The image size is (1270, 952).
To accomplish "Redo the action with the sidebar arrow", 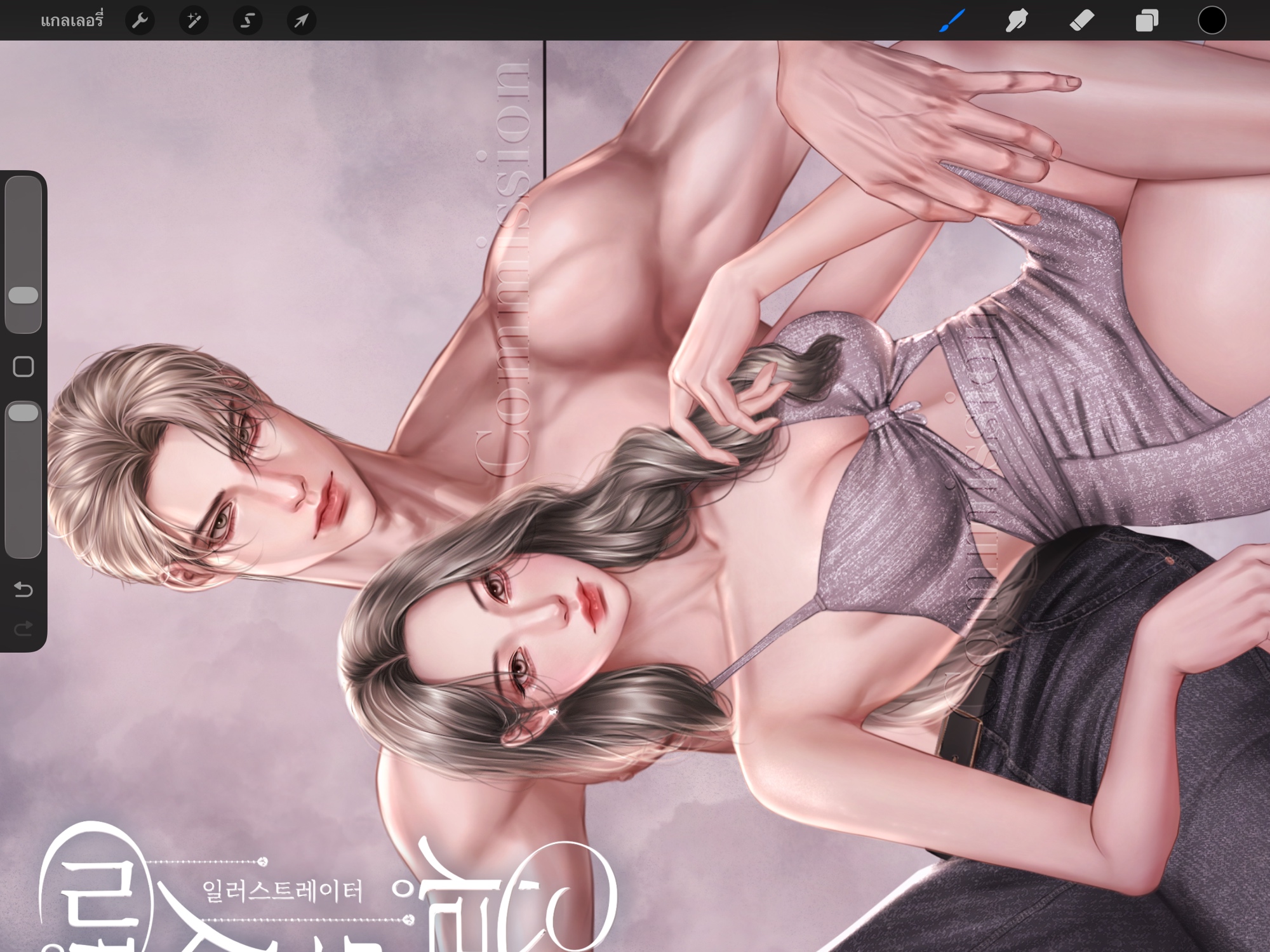I will pyautogui.click(x=23, y=629).
